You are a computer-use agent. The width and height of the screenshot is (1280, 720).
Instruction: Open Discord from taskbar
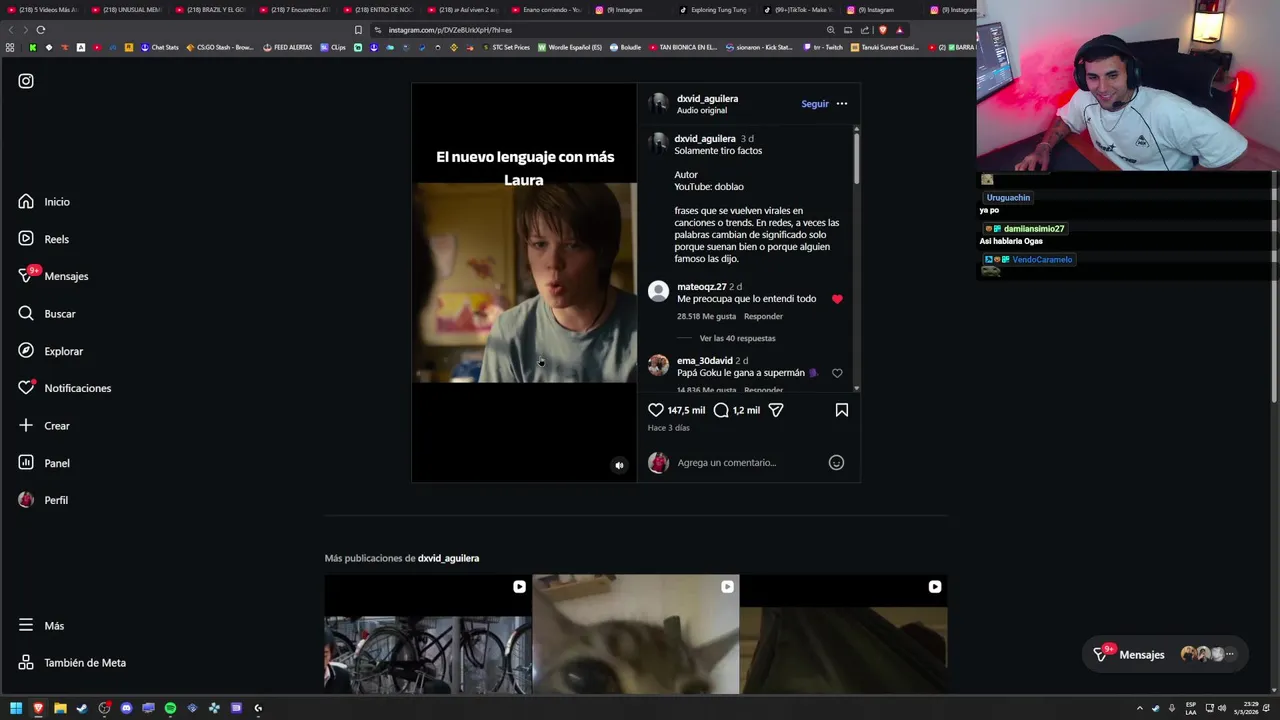pos(126,708)
